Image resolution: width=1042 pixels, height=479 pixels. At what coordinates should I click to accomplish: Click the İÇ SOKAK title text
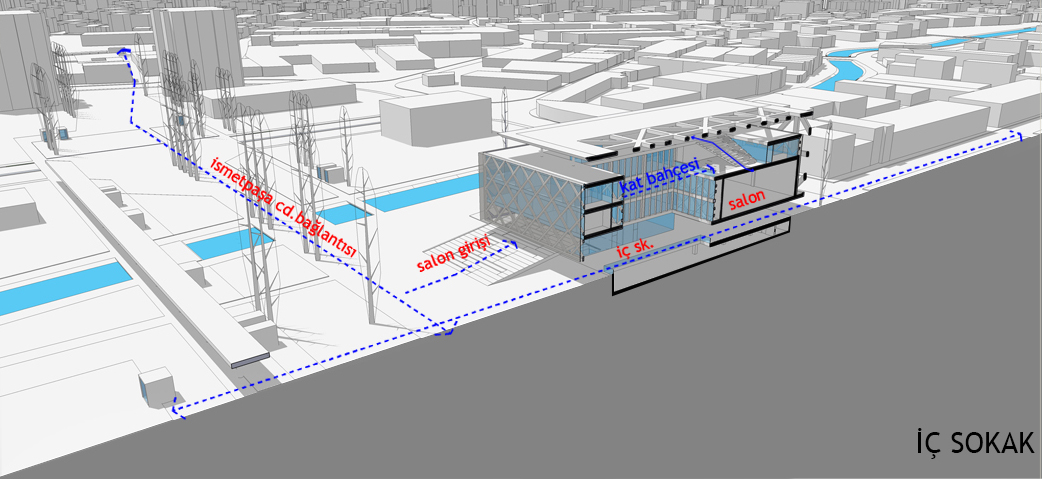click(973, 442)
